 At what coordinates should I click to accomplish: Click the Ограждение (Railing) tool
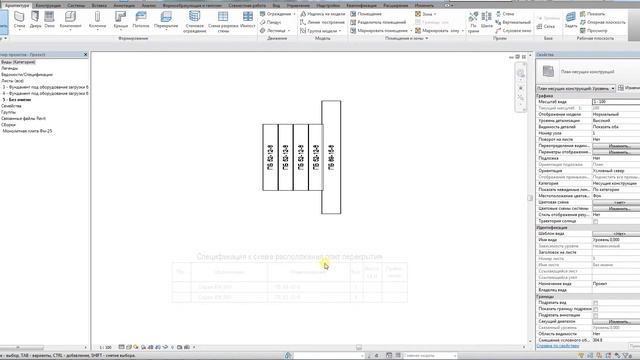(277, 14)
